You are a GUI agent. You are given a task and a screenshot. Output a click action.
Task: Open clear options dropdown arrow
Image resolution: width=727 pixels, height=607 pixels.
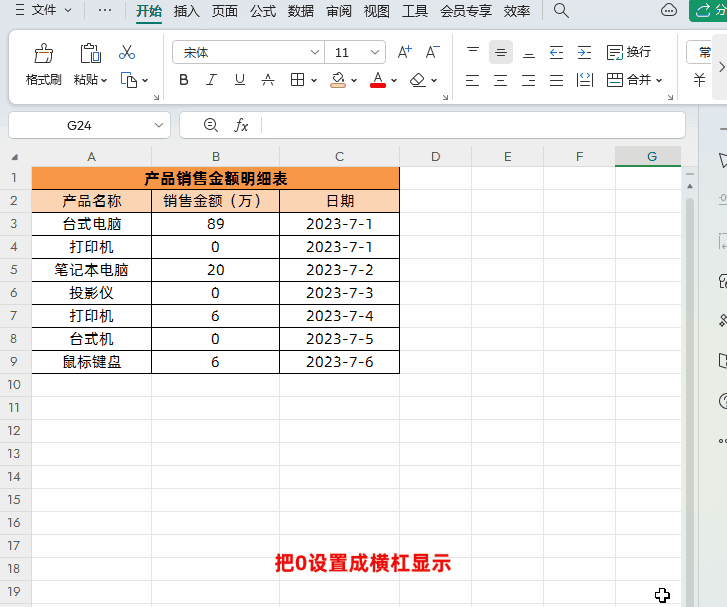tap(434, 81)
